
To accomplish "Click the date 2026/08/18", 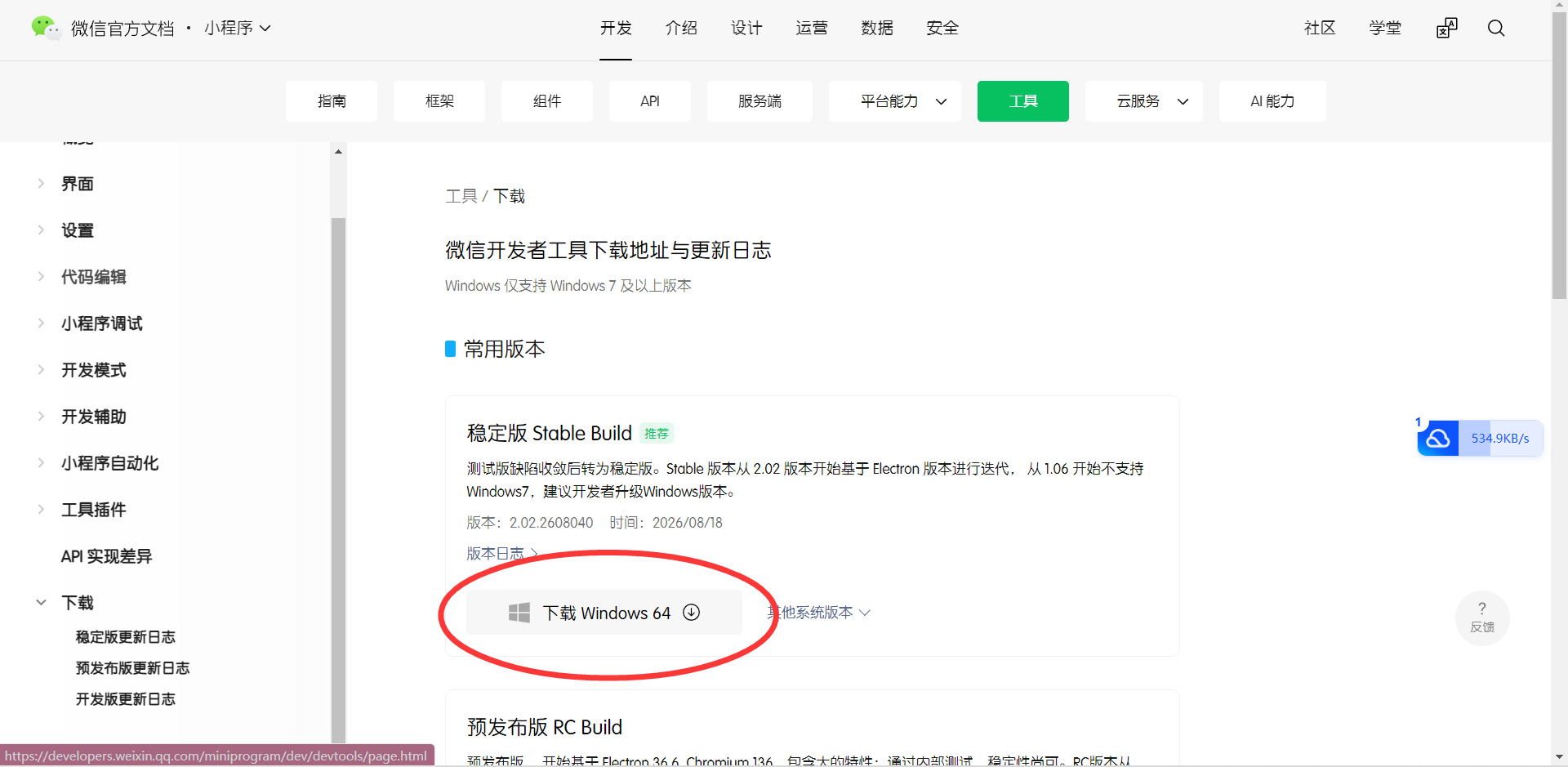I will [x=688, y=523].
